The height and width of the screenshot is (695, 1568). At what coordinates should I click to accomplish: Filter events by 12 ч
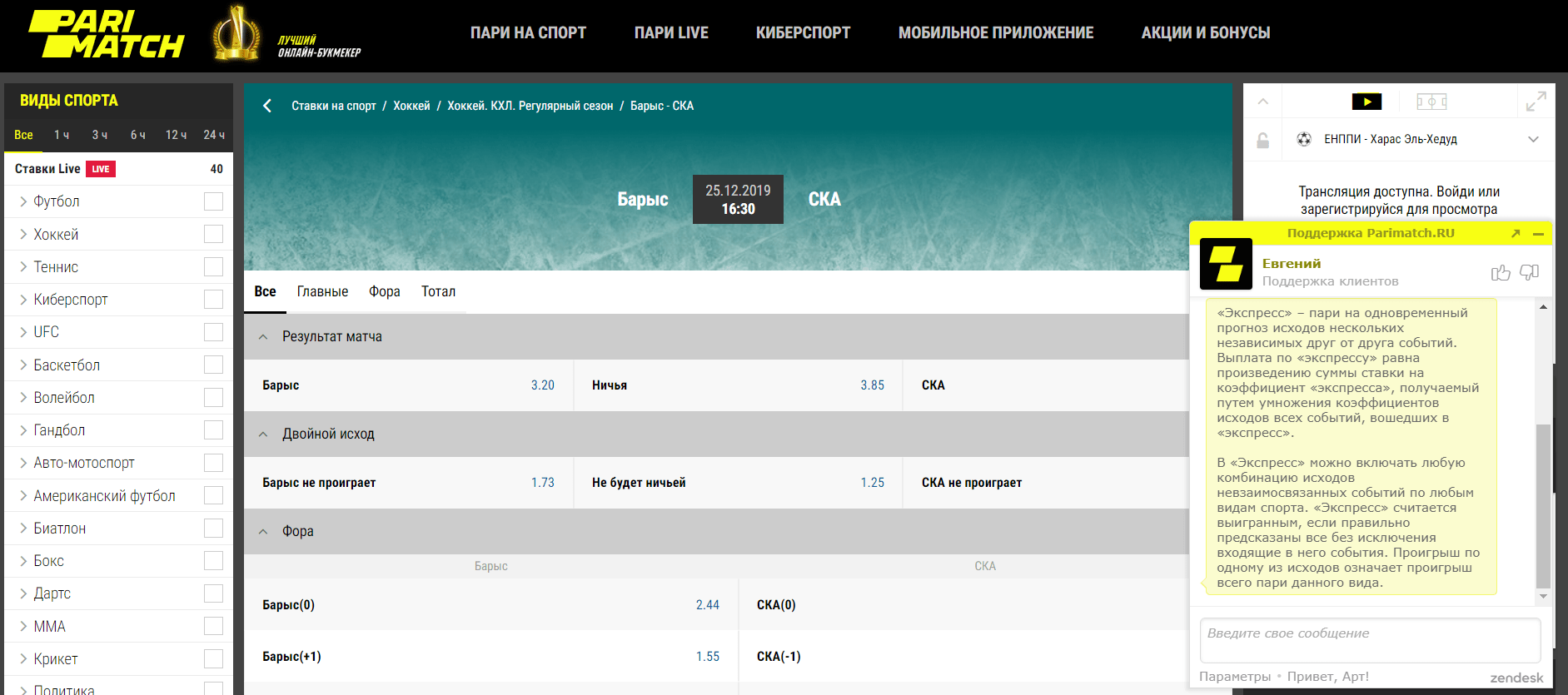(x=176, y=135)
